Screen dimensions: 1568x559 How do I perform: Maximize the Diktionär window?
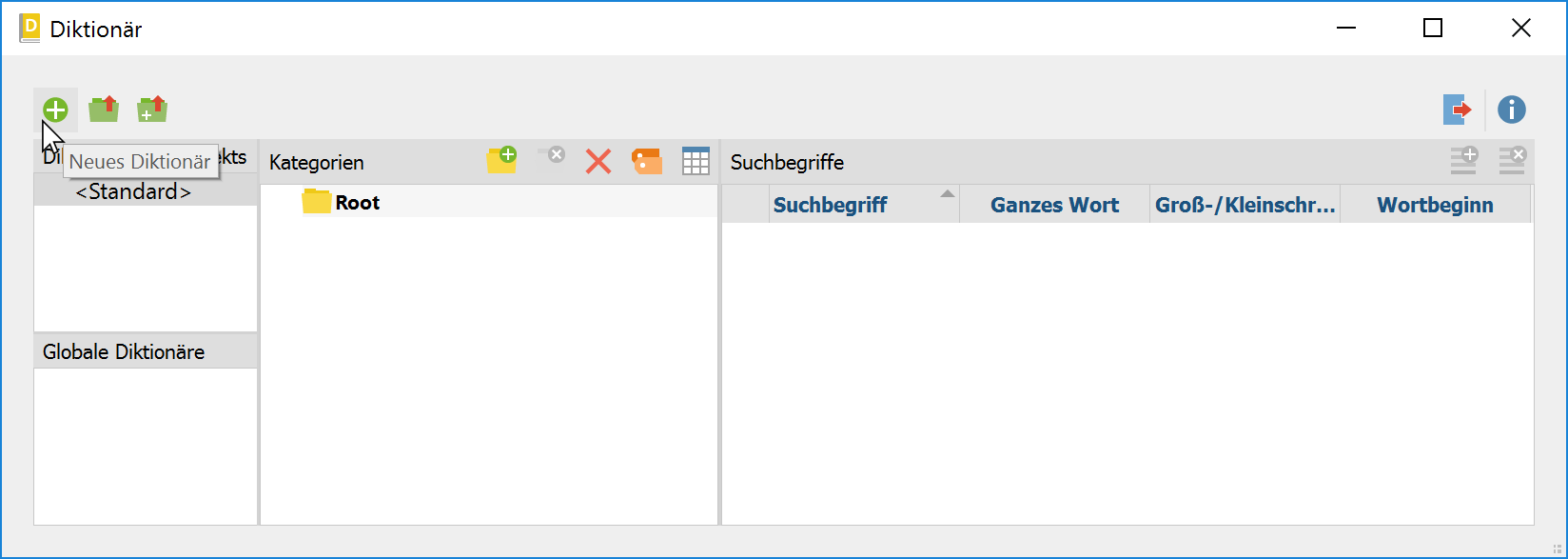tap(1433, 29)
